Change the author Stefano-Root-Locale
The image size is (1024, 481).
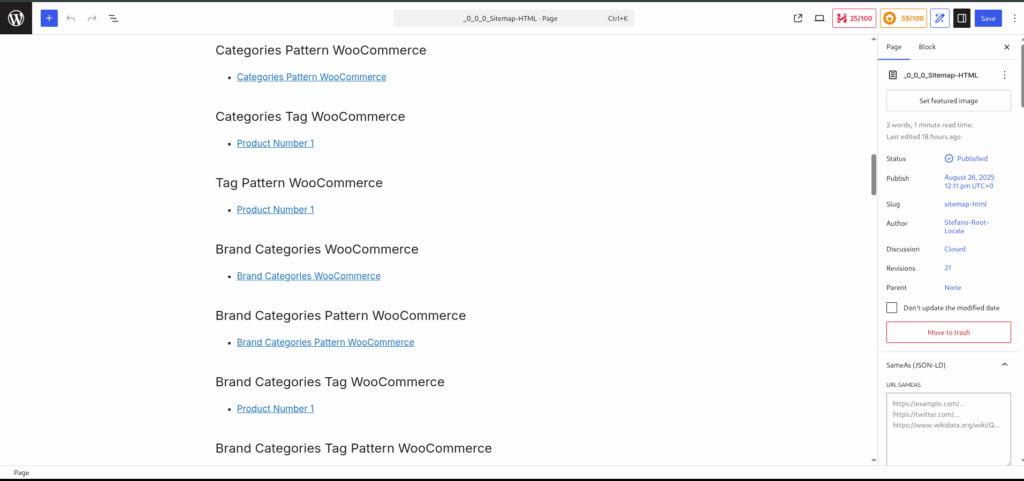[x=967, y=226]
